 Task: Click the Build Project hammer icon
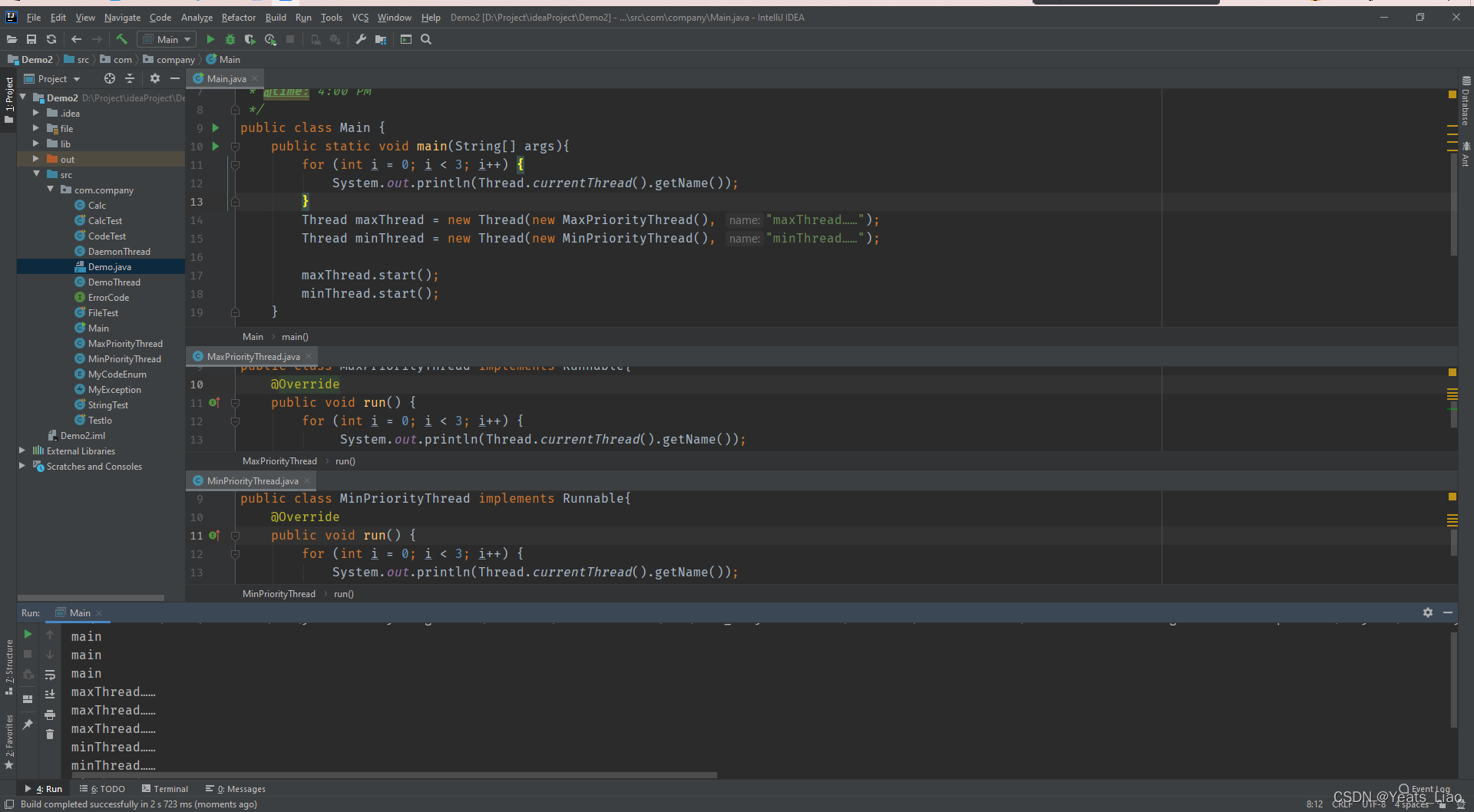[121, 39]
